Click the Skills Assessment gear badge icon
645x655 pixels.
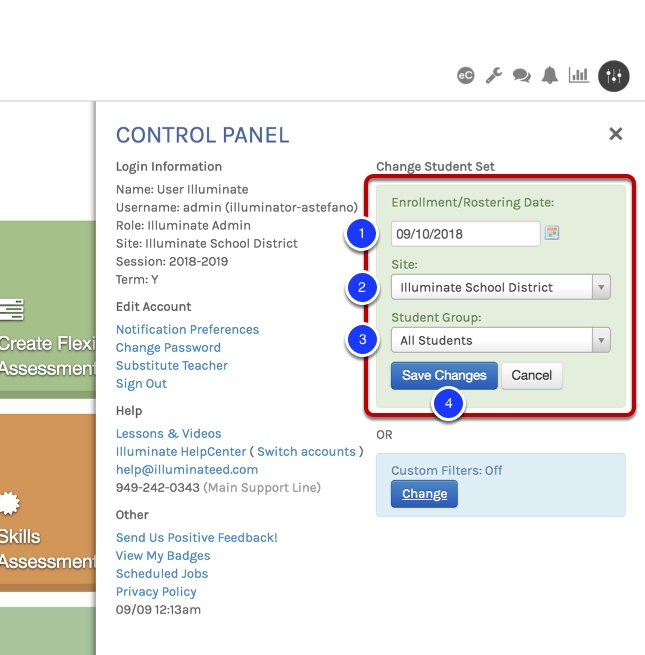pos(10,503)
